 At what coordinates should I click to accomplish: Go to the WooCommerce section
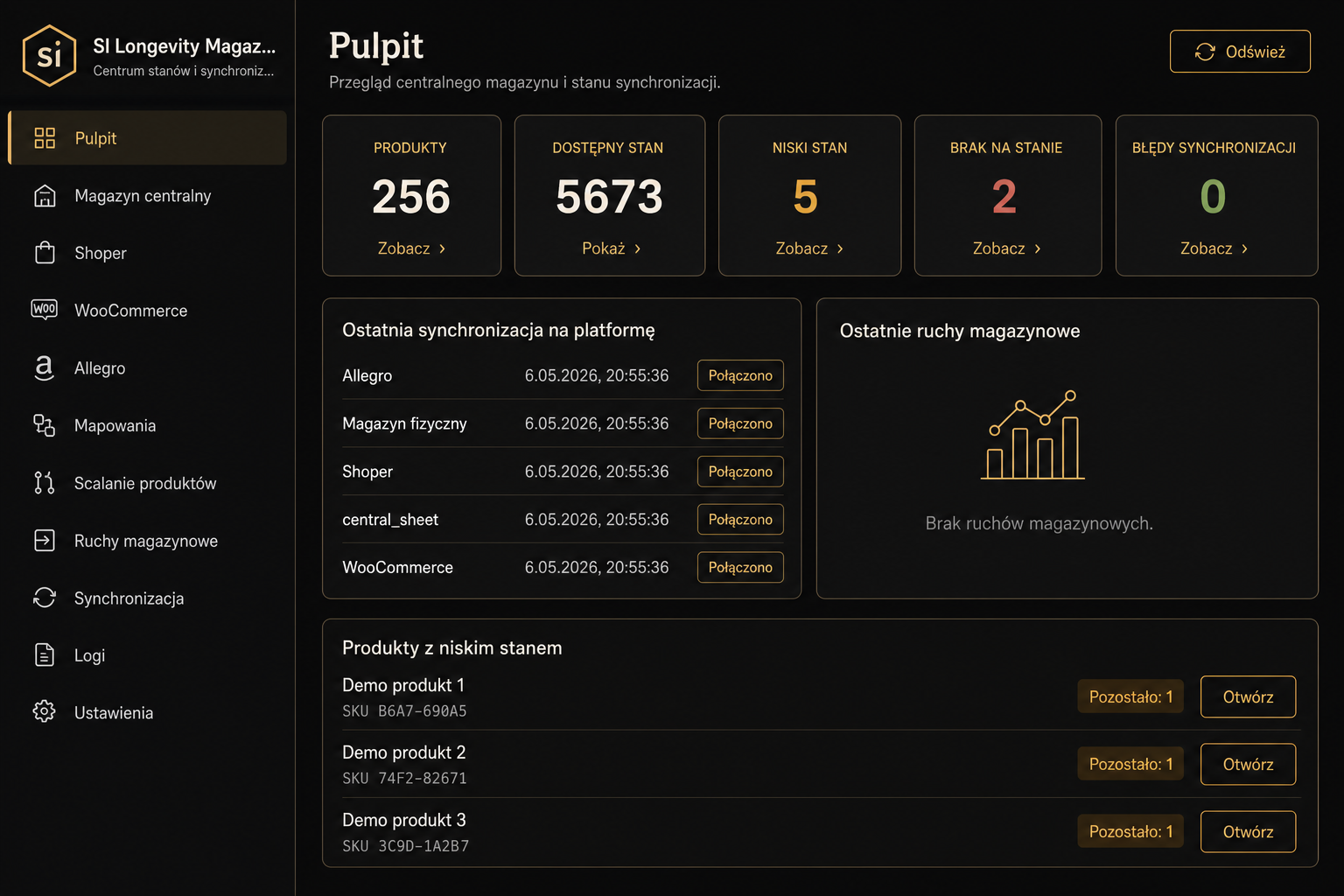pos(147,310)
